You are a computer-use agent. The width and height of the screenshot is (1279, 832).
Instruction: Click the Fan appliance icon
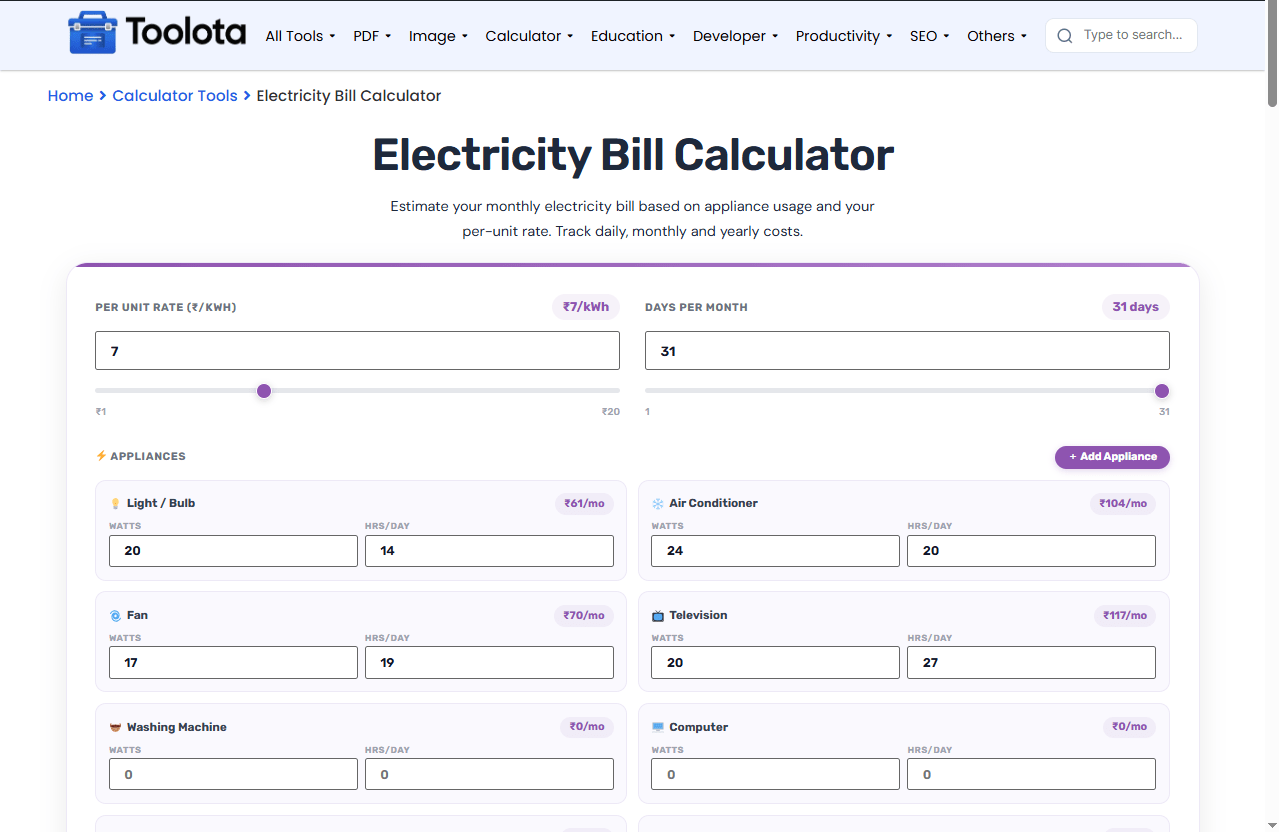(x=115, y=615)
